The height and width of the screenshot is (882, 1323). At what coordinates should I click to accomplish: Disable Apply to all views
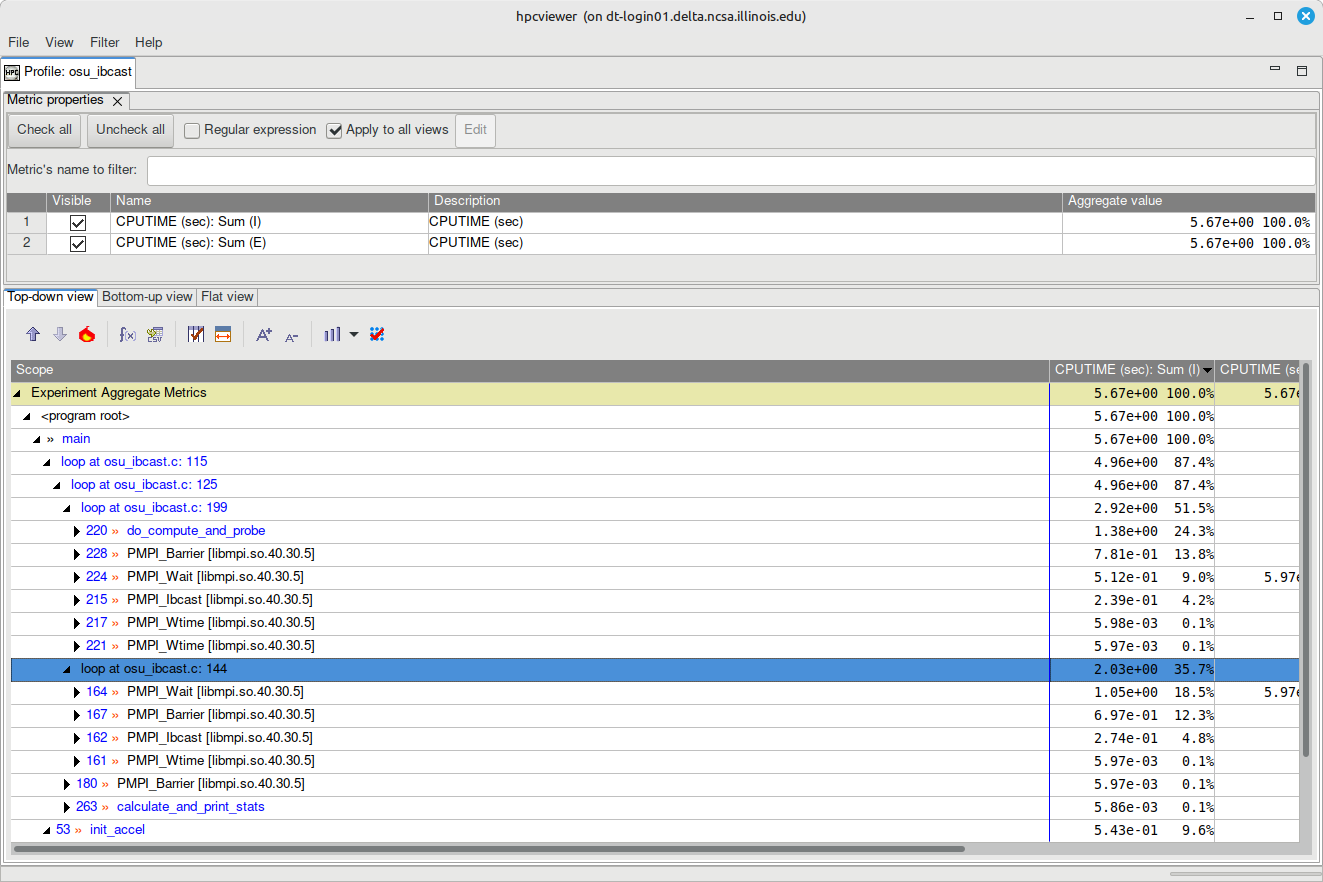334,130
